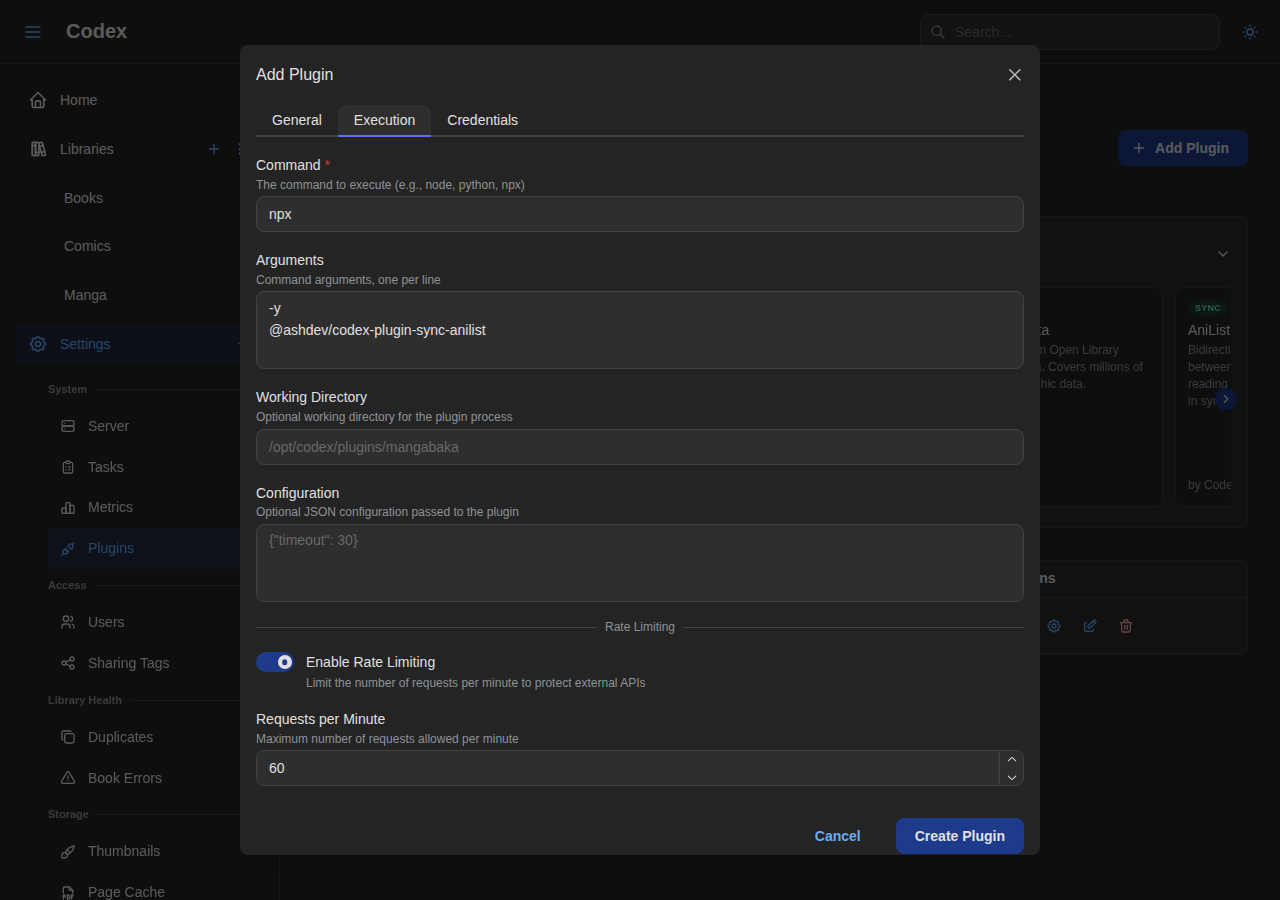Click the Create Plugin button

coord(959,836)
